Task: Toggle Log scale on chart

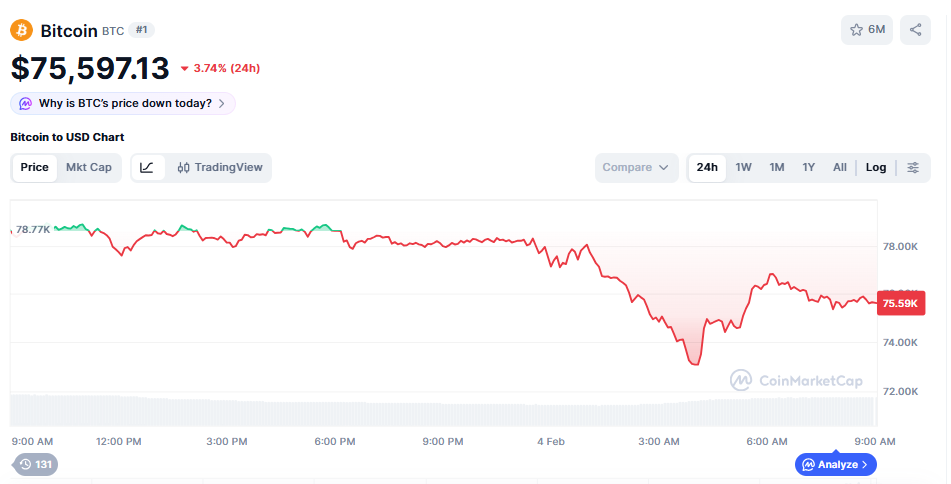Action: coord(876,168)
